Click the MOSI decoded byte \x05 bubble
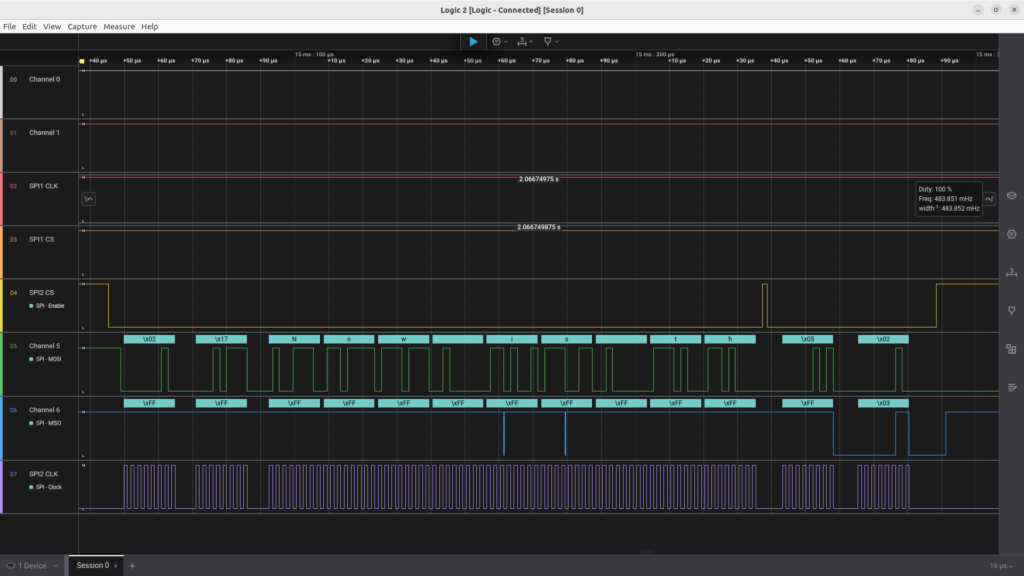The image size is (1024, 576). [808, 339]
